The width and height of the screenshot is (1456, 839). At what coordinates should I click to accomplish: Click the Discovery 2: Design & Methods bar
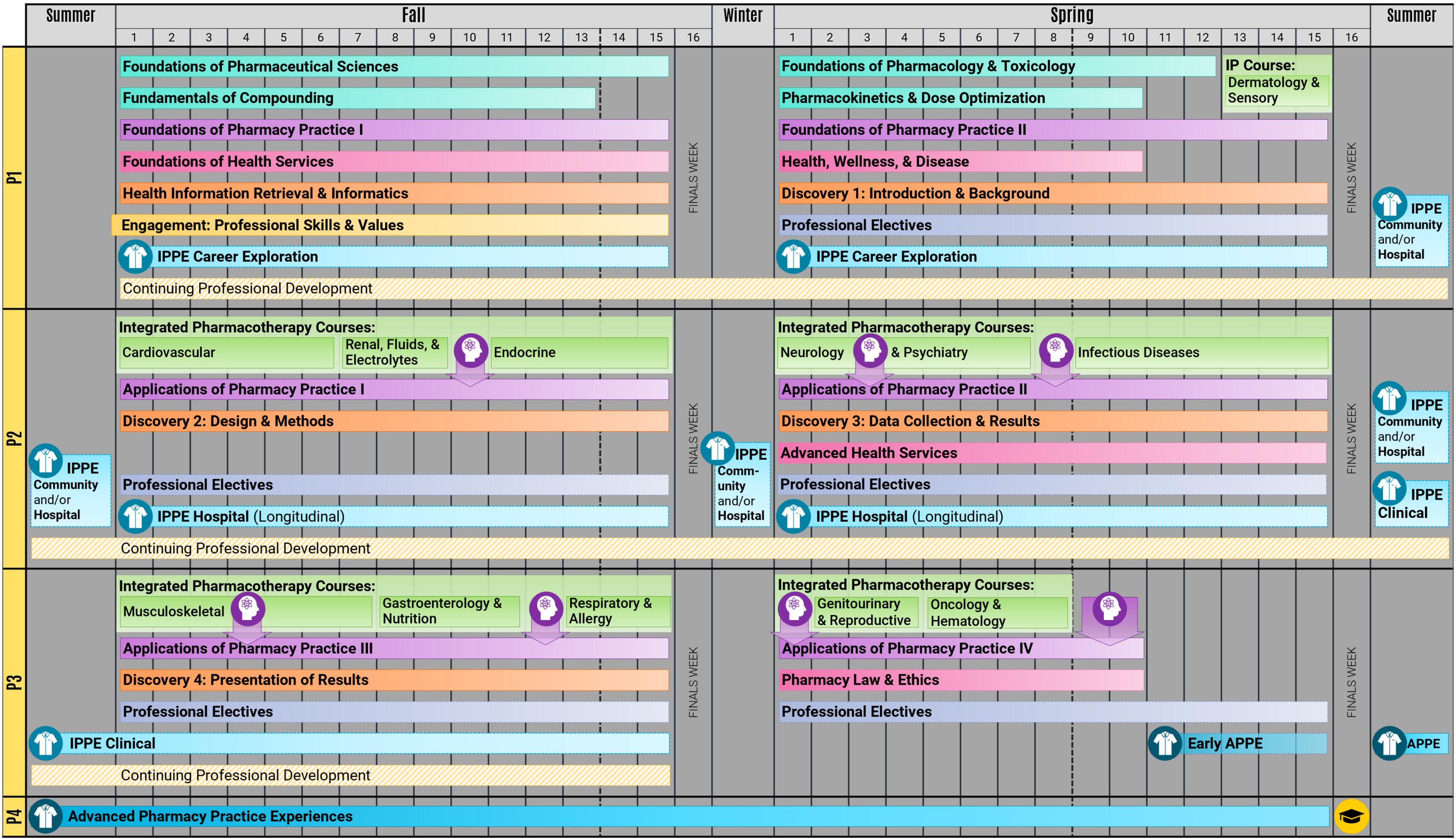coord(394,421)
